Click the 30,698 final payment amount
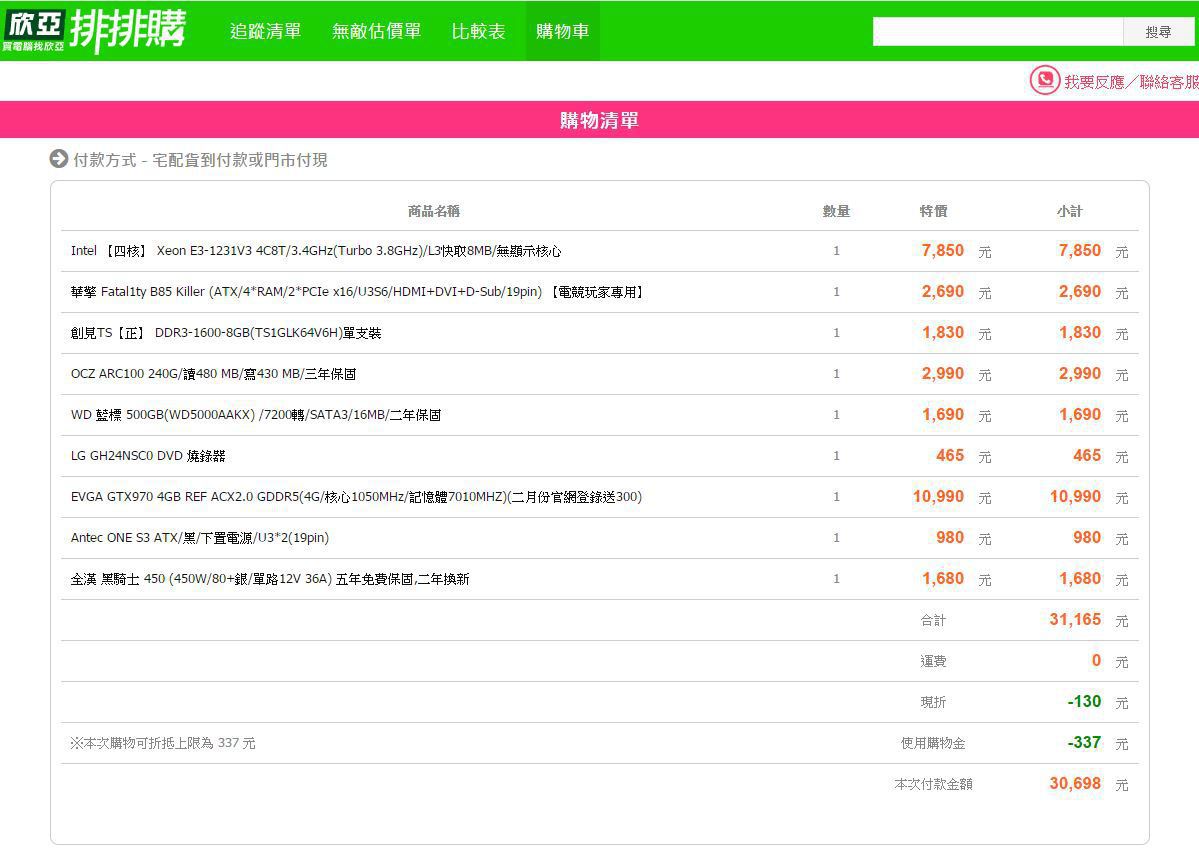The image size is (1199, 854). point(1075,784)
